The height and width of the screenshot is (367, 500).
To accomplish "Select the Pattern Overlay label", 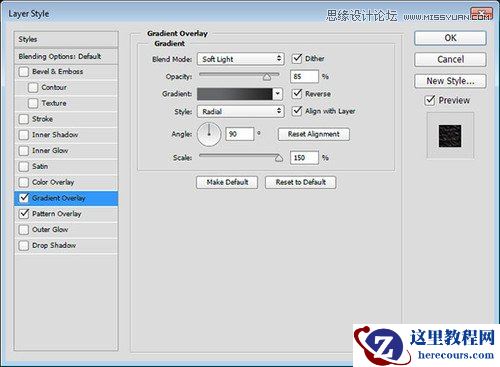I will click(x=57, y=214).
